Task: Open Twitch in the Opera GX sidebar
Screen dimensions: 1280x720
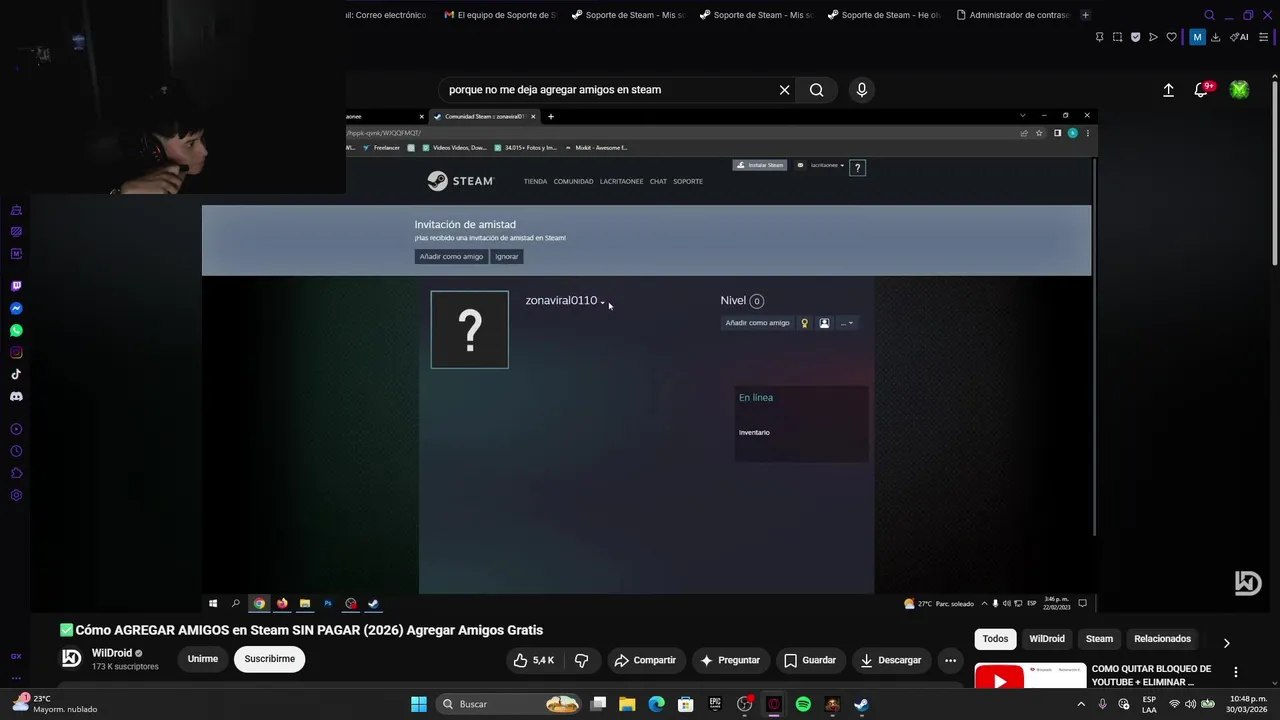Action: pos(16,286)
